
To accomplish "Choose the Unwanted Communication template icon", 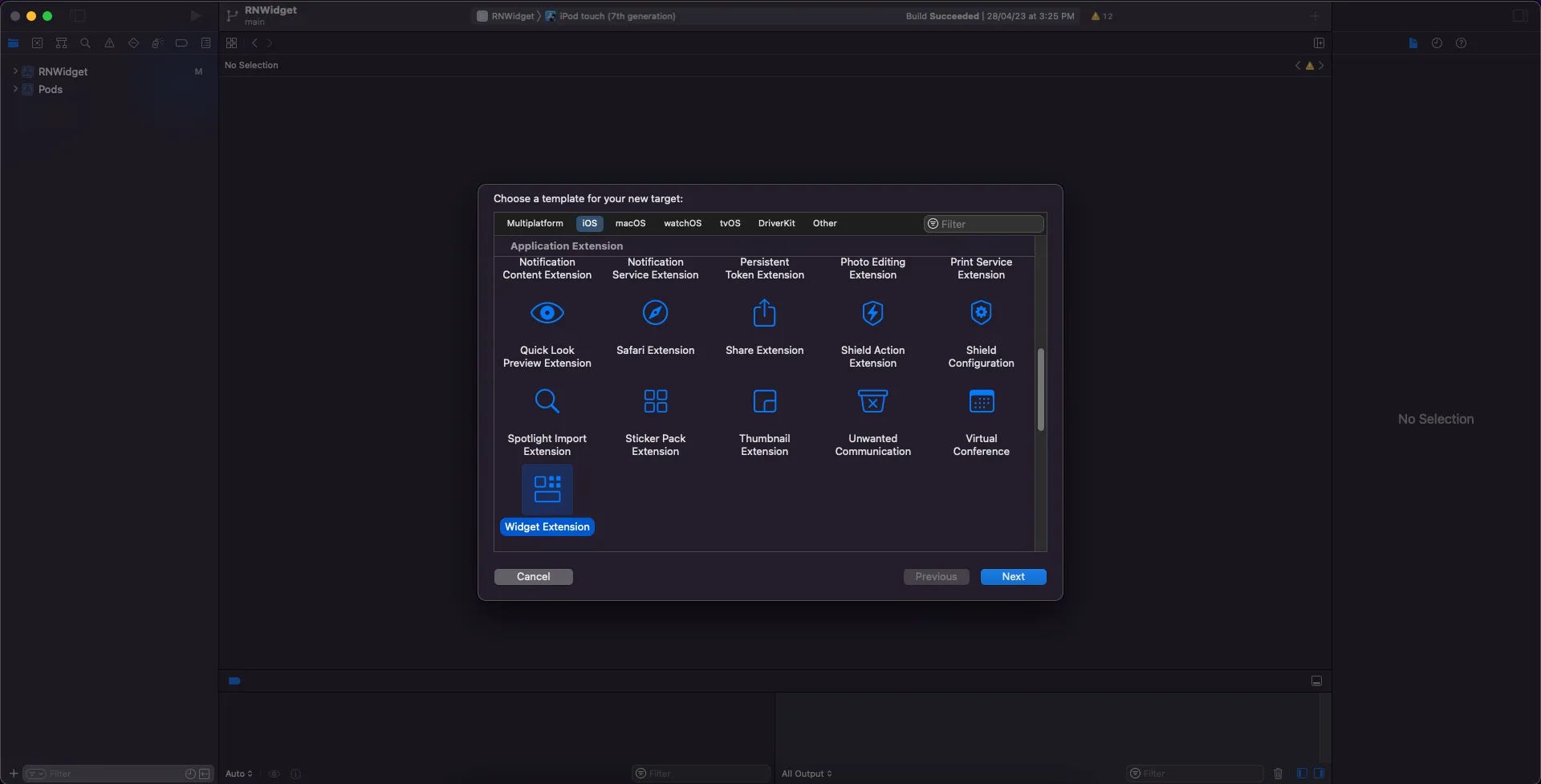I will [x=873, y=400].
